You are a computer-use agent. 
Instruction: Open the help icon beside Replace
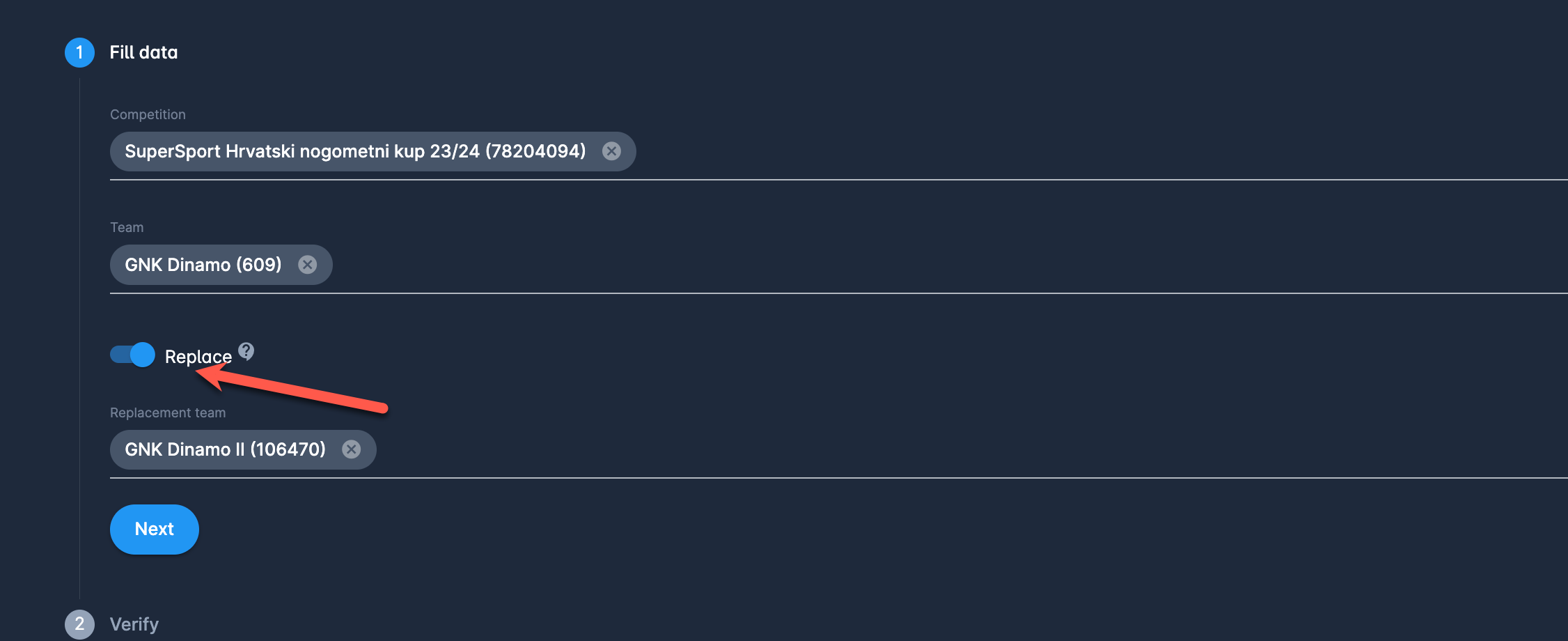(x=246, y=351)
